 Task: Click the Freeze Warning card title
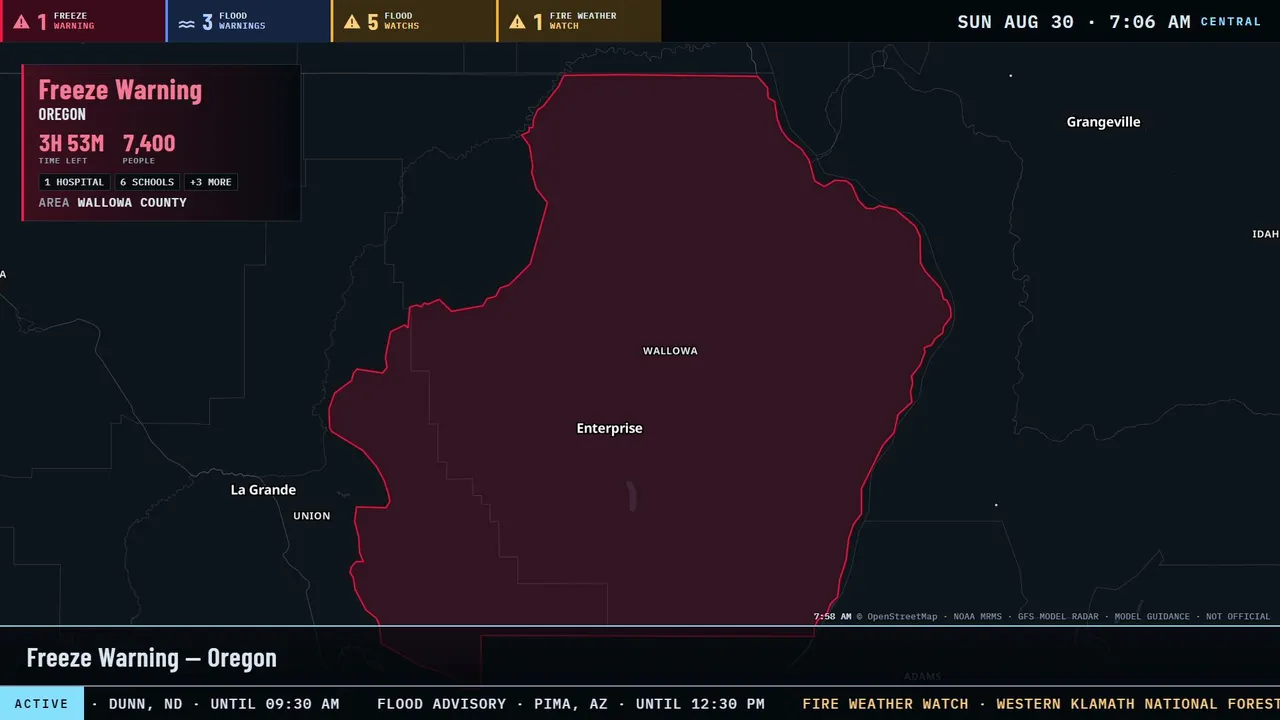coord(120,90)
